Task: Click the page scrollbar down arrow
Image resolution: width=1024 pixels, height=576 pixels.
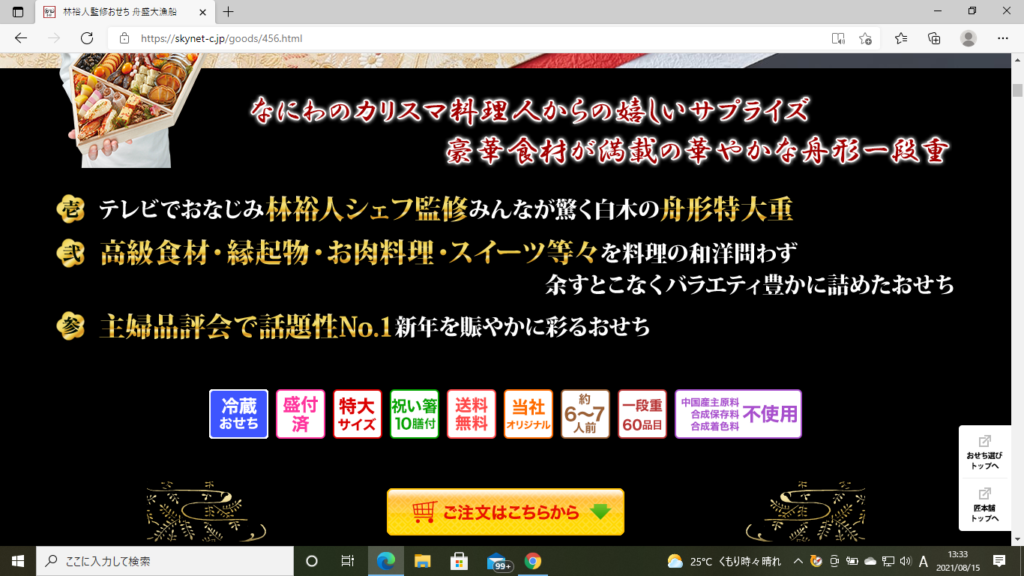Action: tap(1017, 539)
